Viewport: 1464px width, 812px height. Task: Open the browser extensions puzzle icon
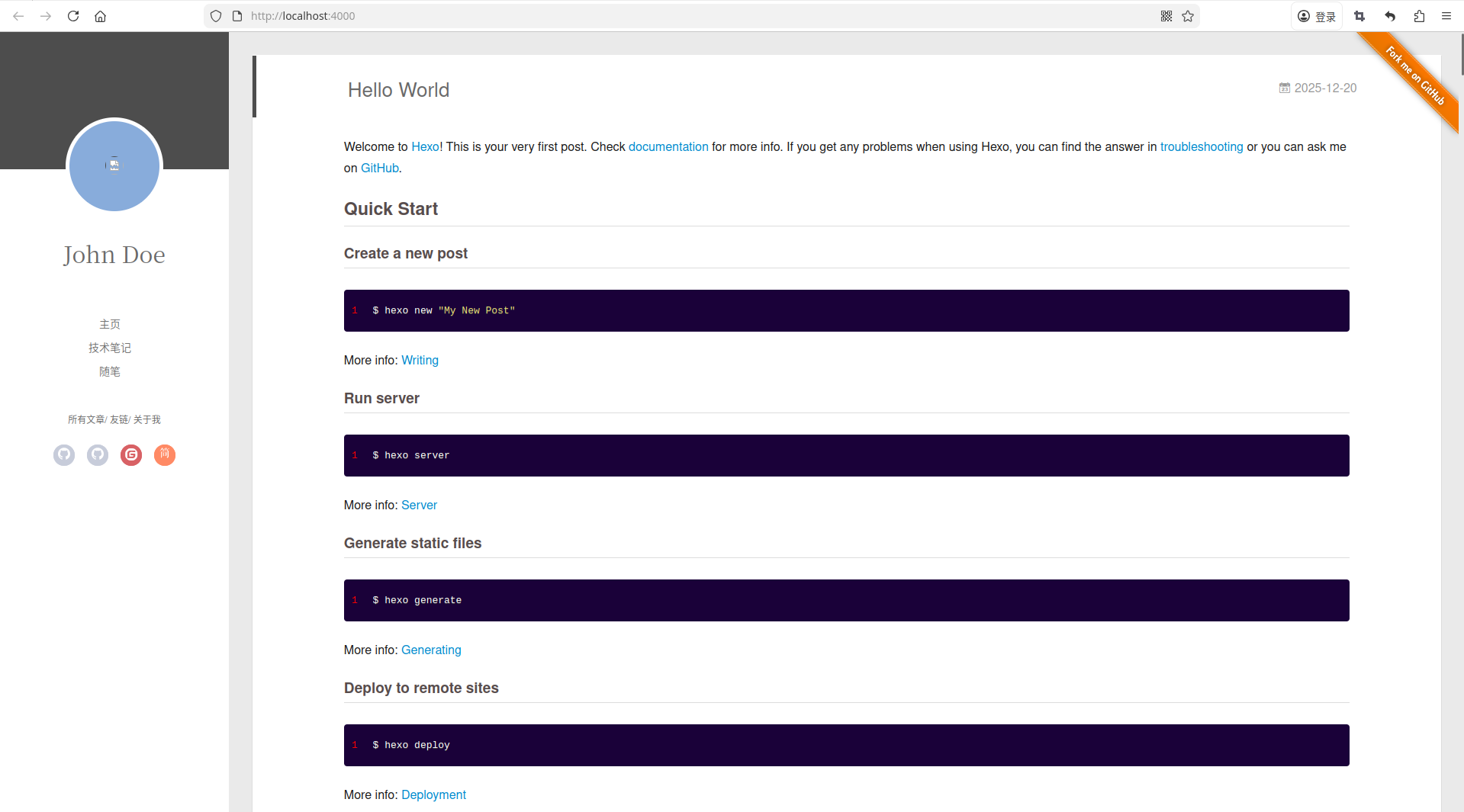click(1419, 16)
